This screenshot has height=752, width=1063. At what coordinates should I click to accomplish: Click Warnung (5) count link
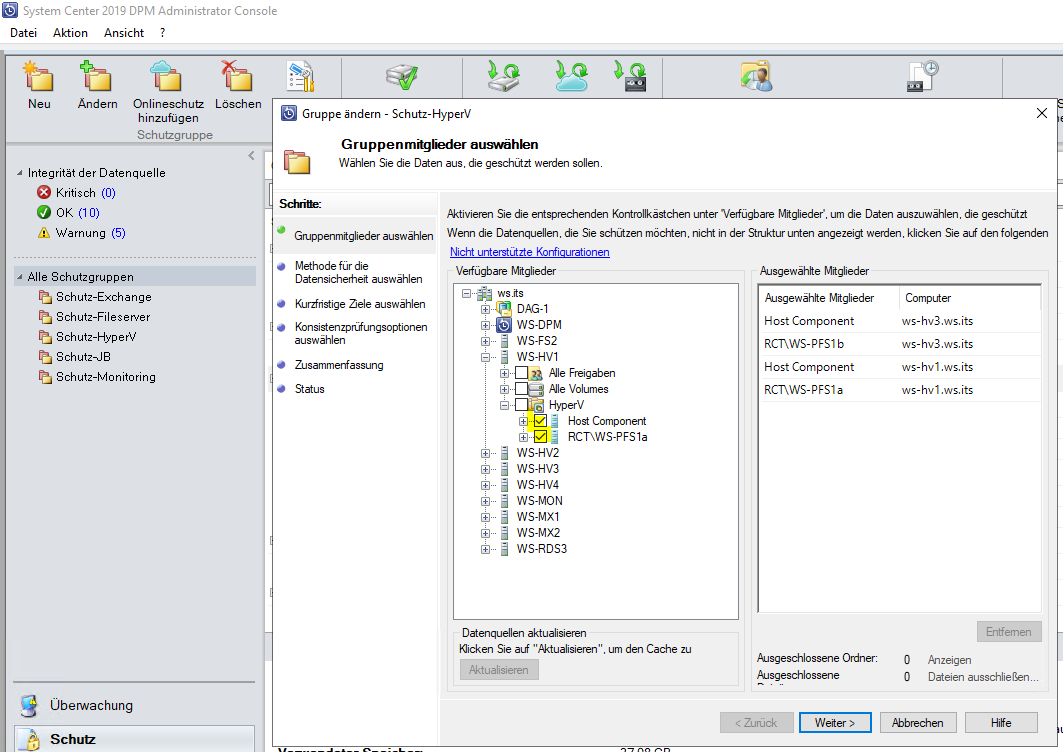(x=118, y=233)
